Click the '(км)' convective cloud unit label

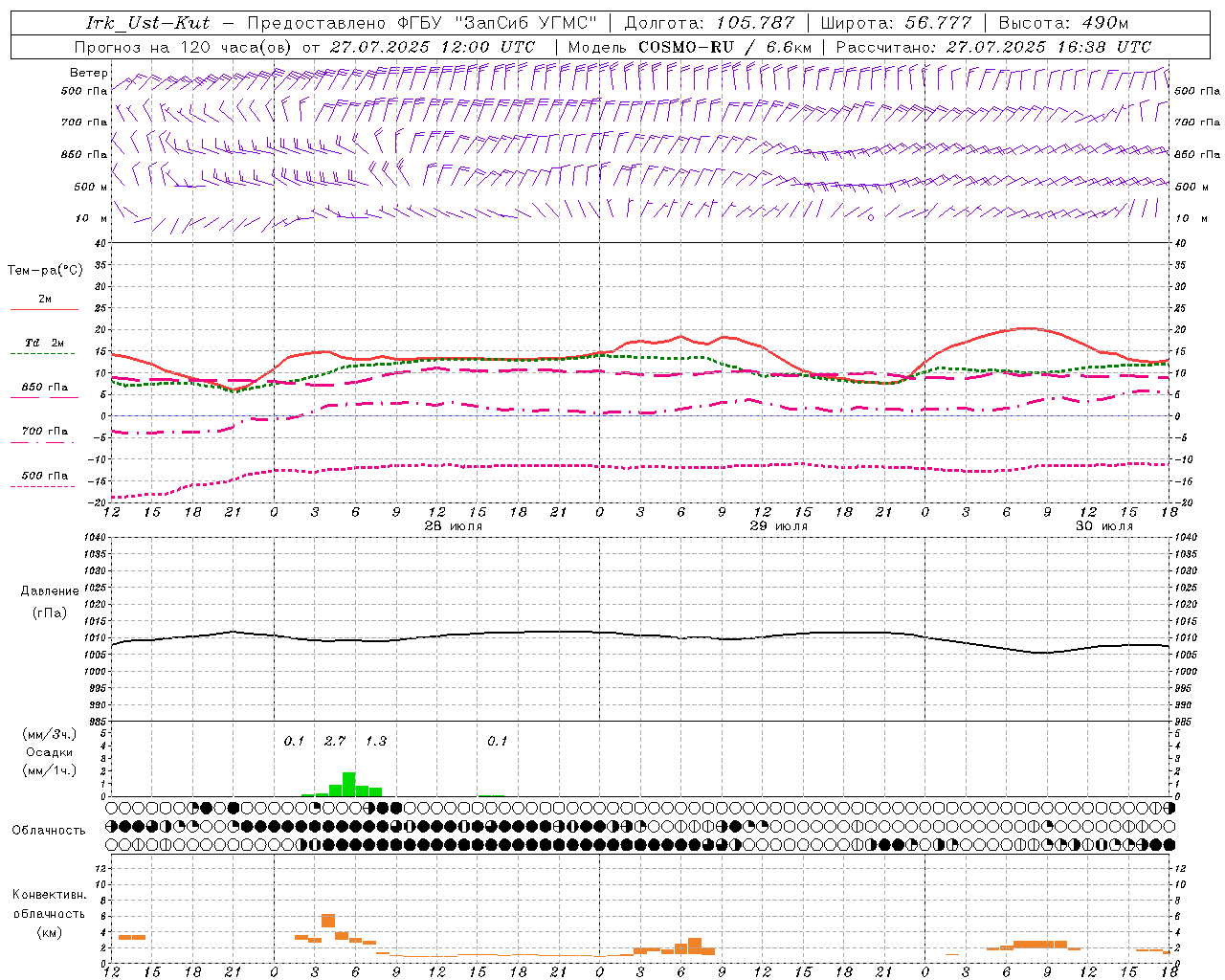pyautogui.click(x=49, y=932)
